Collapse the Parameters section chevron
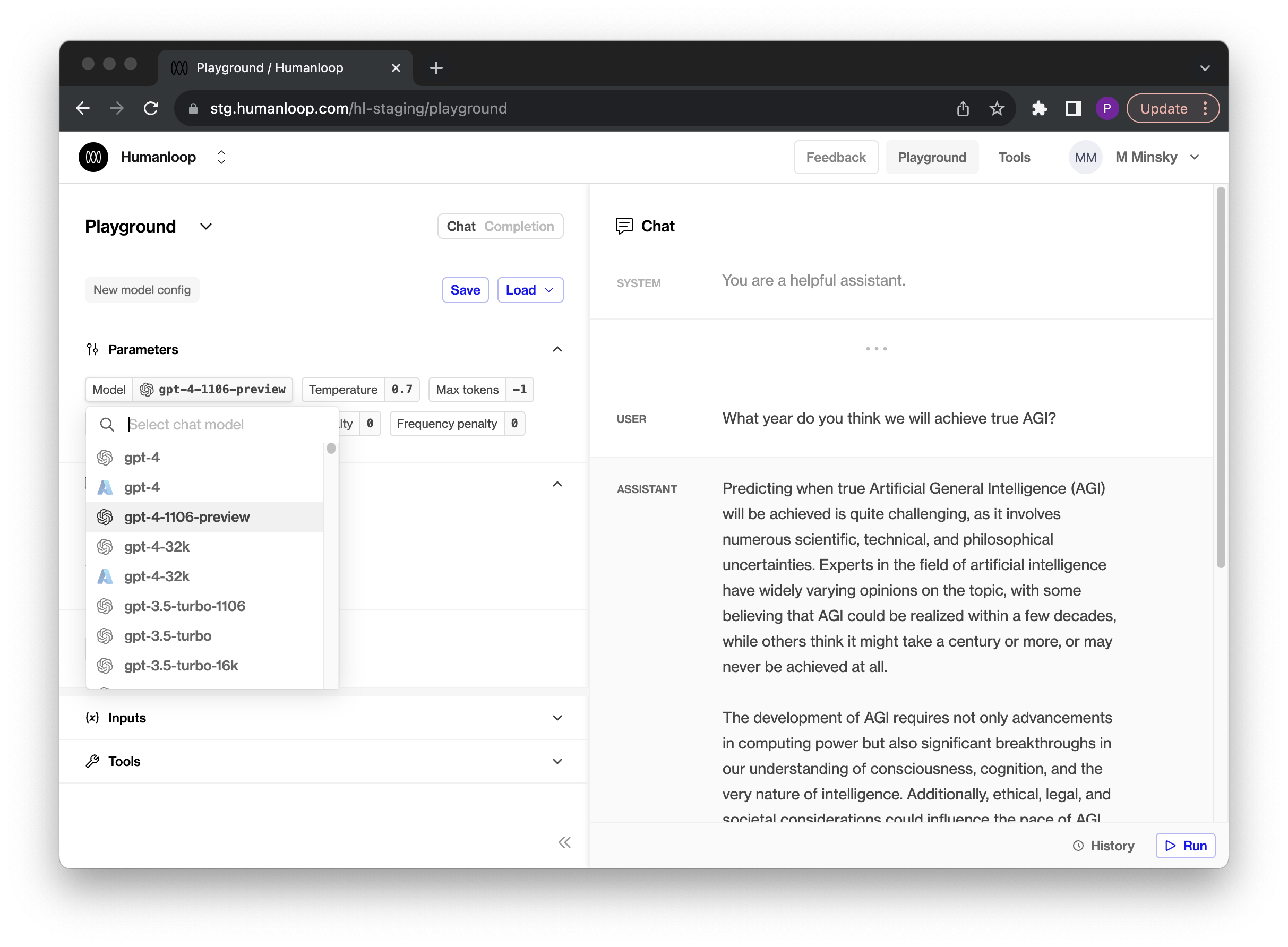Viewport: 1288px width, 947px height. (557, 349)
